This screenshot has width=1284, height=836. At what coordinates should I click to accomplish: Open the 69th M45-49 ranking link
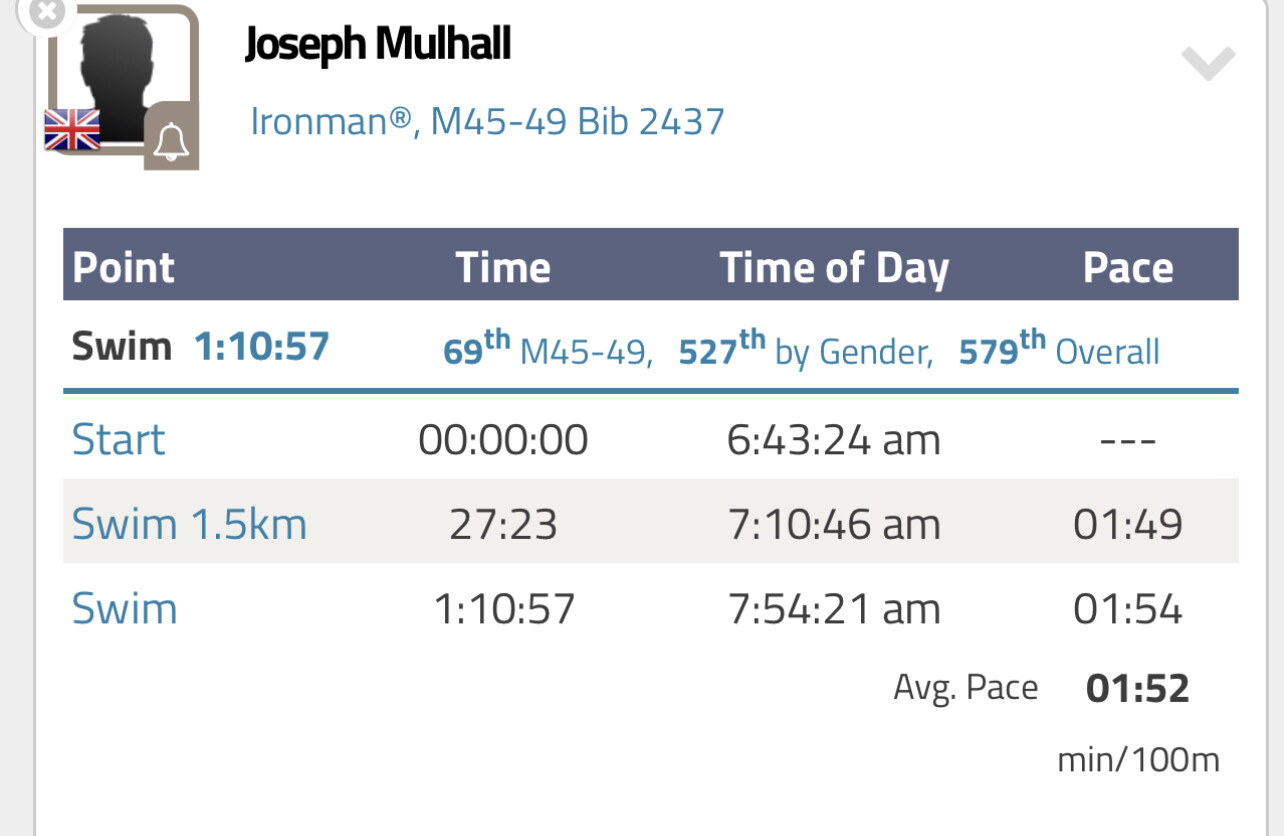tap(548, 350)
